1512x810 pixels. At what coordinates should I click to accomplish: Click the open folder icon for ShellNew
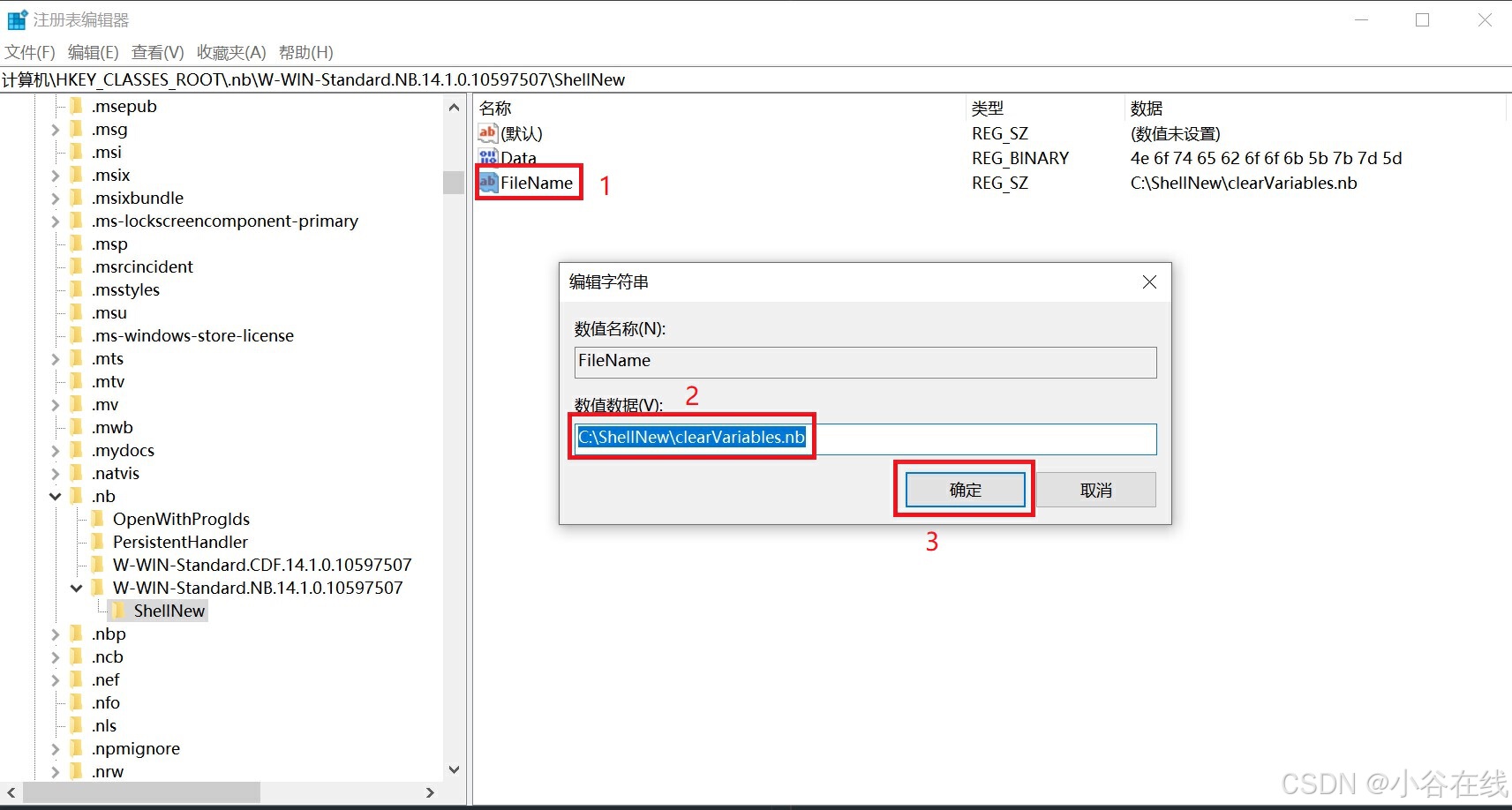tap(119, 611)
